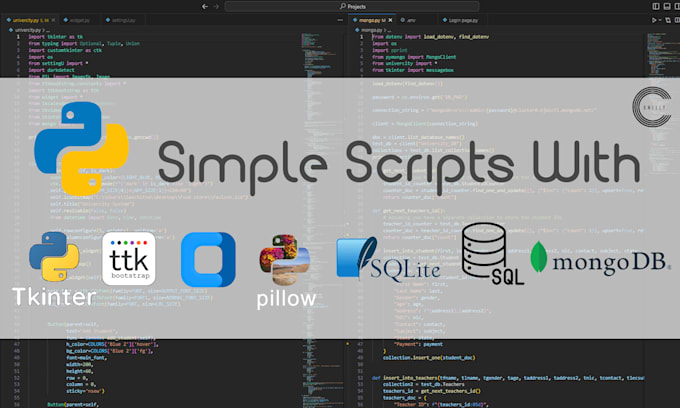Click the line "height=60,"

click(x=79, y=371)
